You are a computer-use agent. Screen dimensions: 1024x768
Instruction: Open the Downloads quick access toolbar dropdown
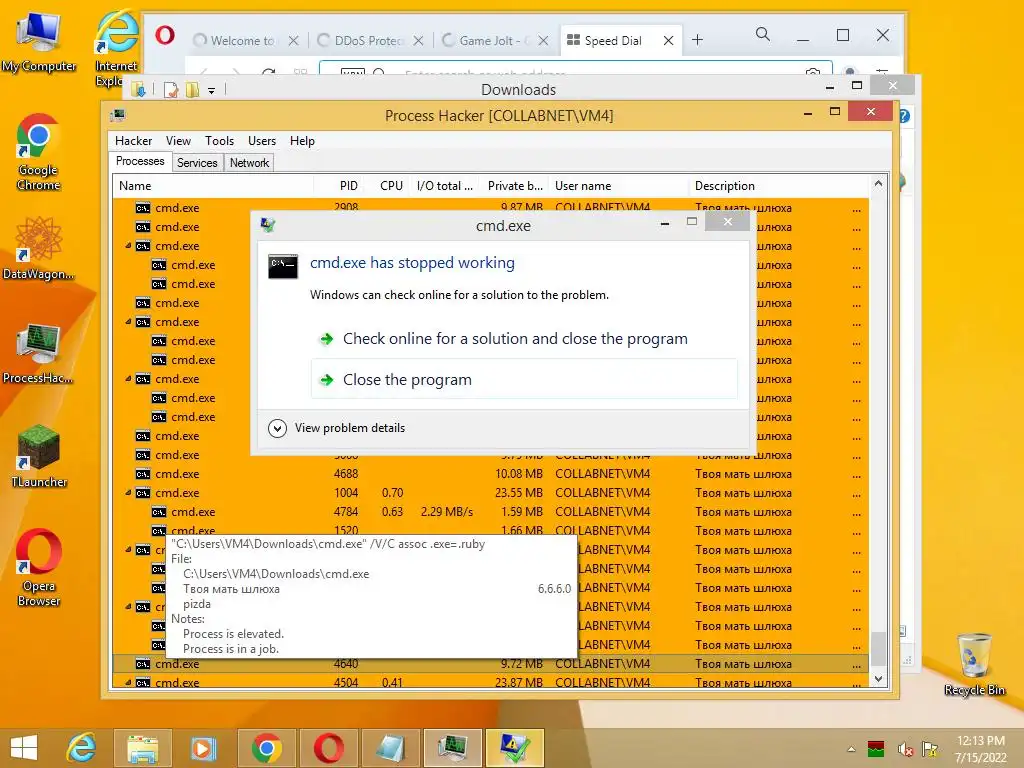[212, 91]
